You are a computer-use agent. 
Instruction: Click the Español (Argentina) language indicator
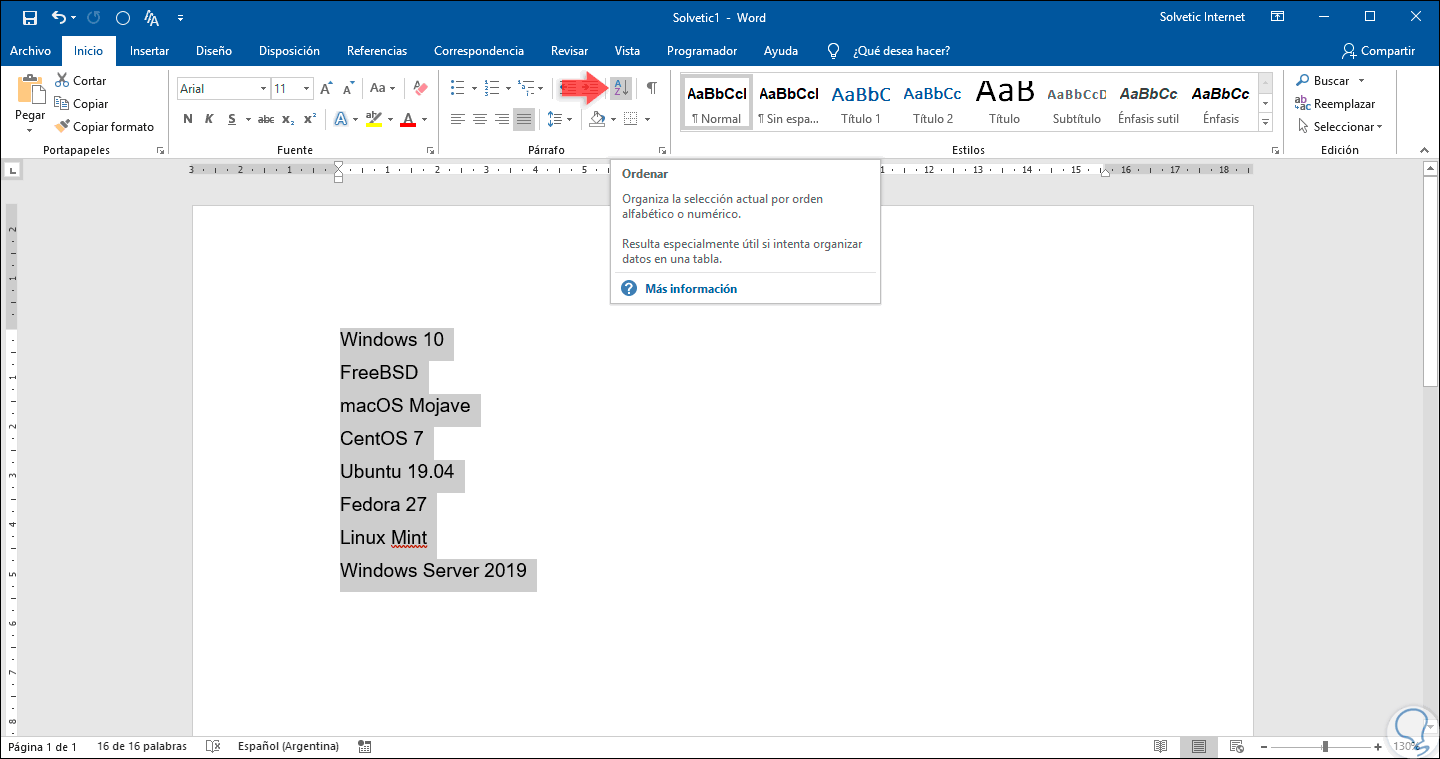coord(288,746)
